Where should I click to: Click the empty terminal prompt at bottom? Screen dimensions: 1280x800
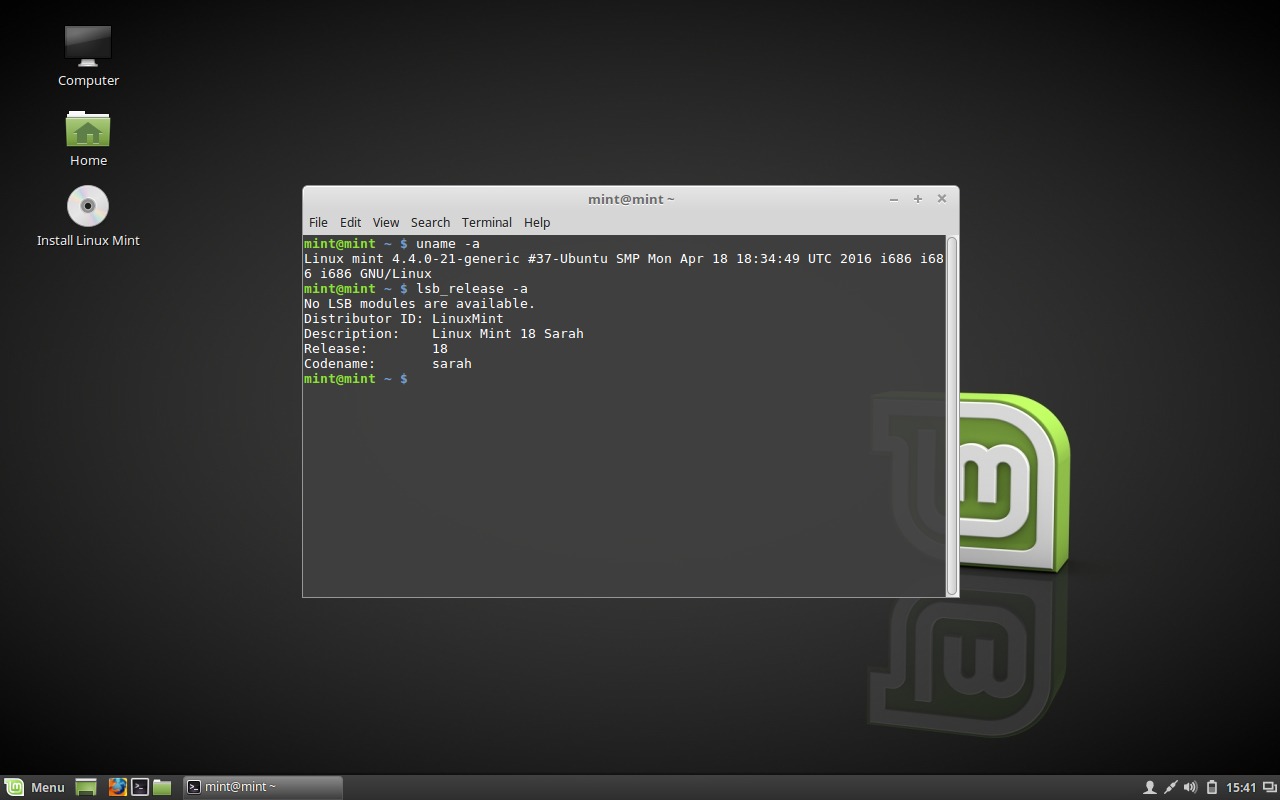coord(356,378)
